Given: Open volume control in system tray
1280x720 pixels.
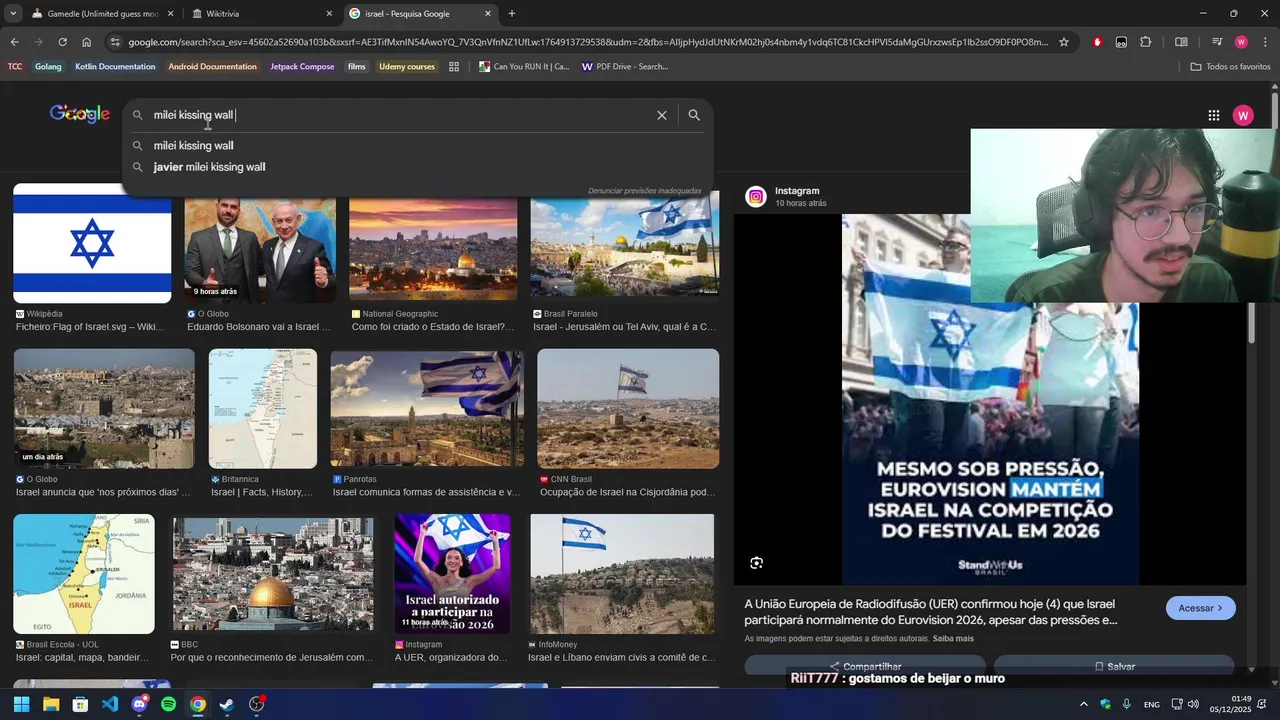Looking at the screenshot, I should coord(1193,704).
